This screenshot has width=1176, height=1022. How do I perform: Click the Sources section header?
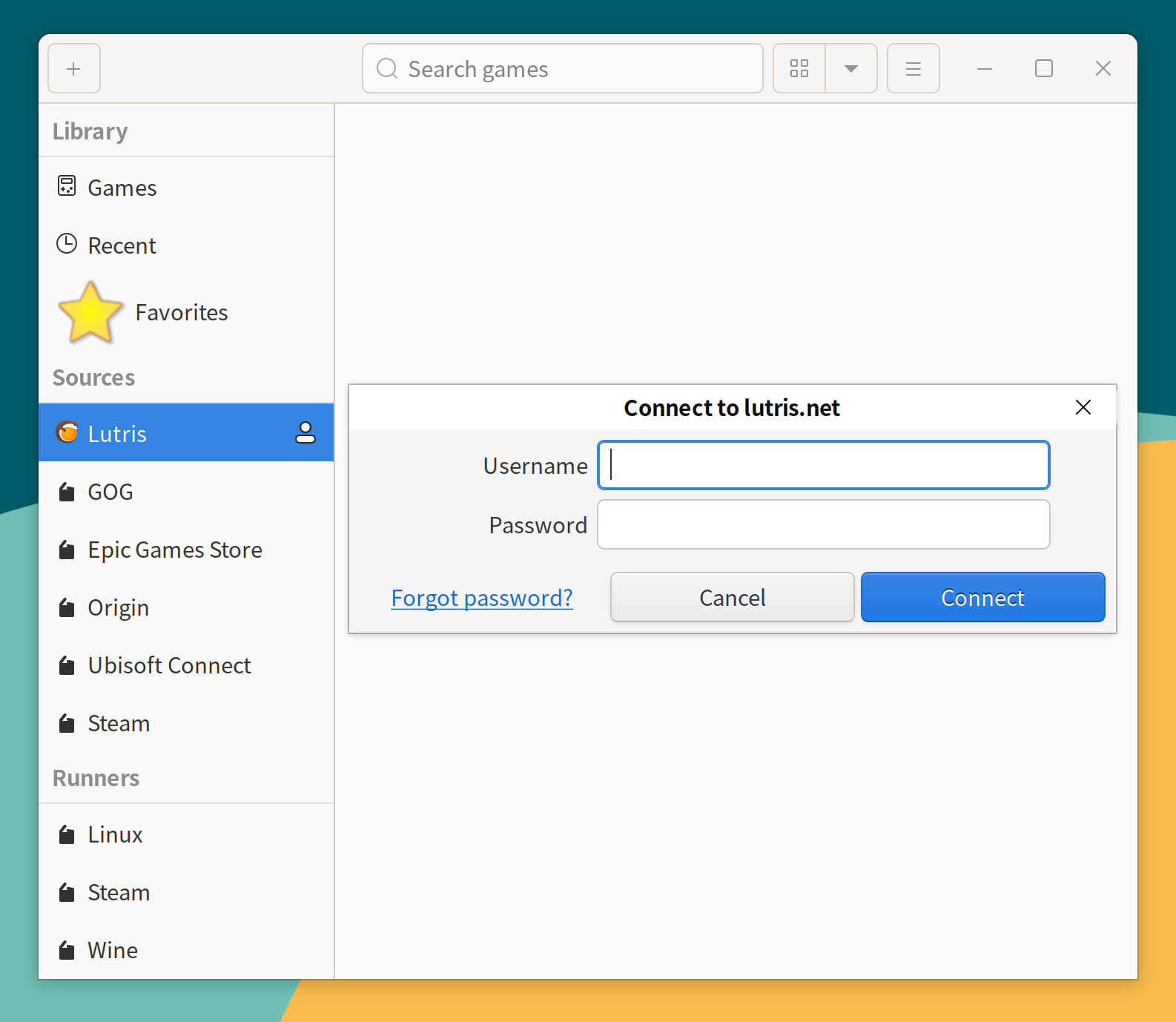93,378
